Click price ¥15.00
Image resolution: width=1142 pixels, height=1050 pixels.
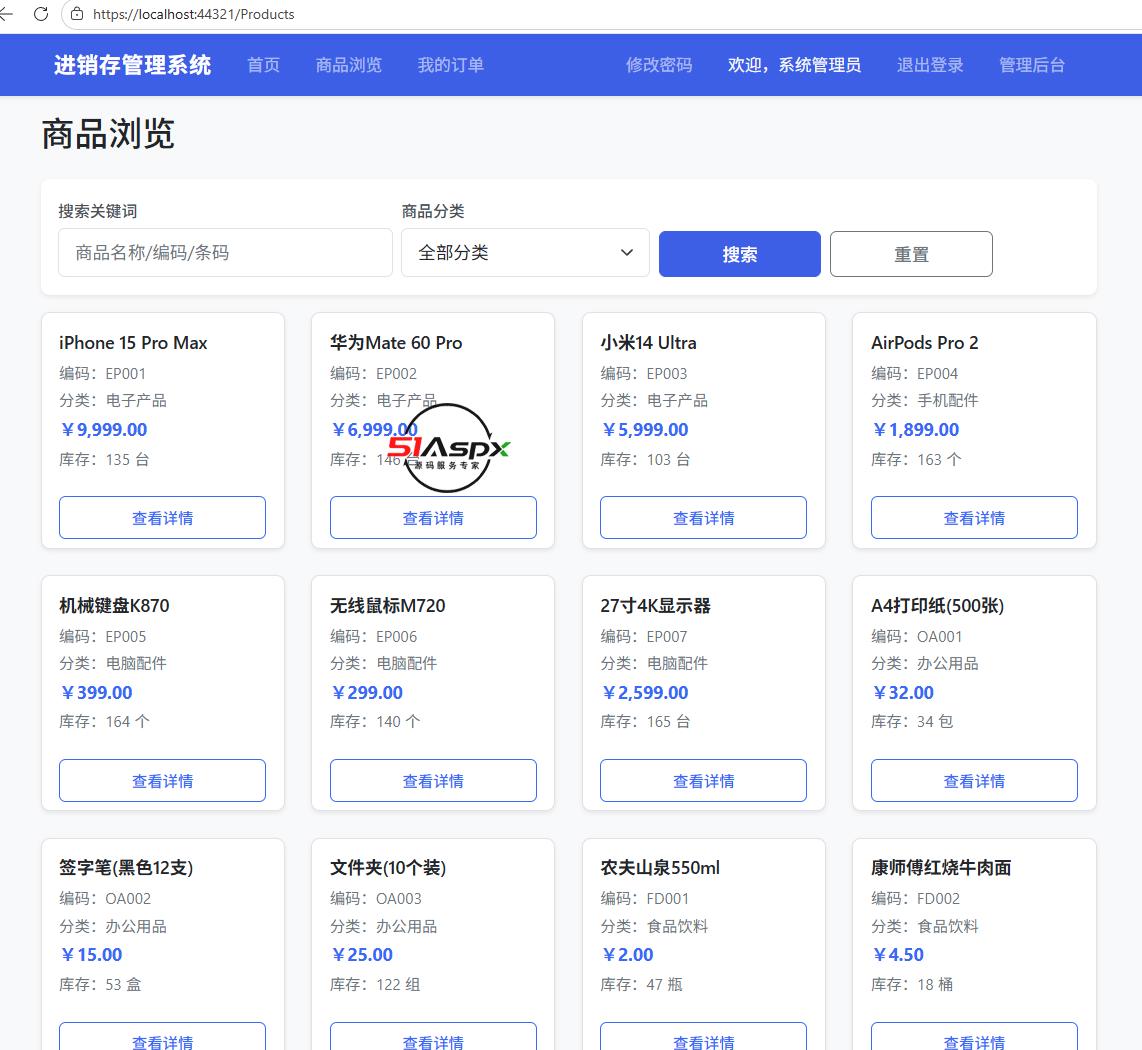click(x=92, y=955)
